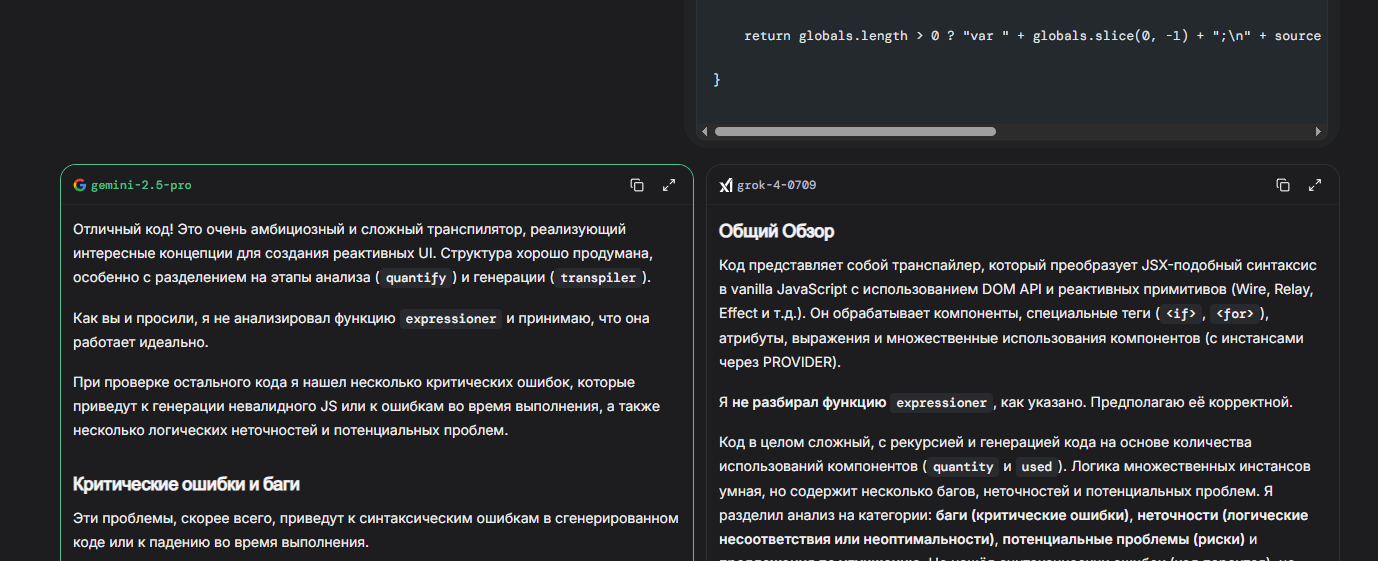
Task: Click the xAI logo beside grok-4-0709
Action: point(726,185)
